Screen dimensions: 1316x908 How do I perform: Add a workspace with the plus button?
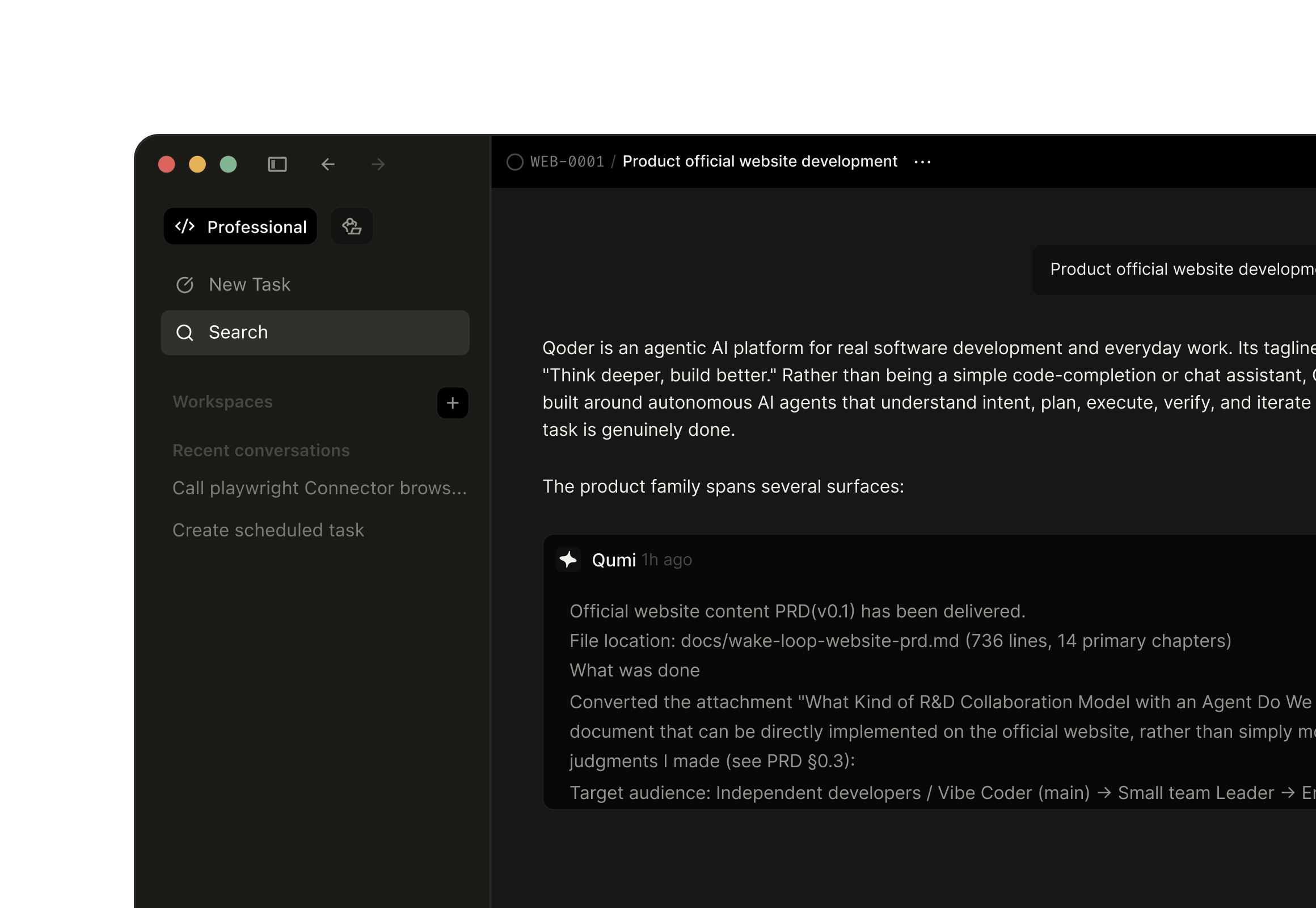coord(453,403)
